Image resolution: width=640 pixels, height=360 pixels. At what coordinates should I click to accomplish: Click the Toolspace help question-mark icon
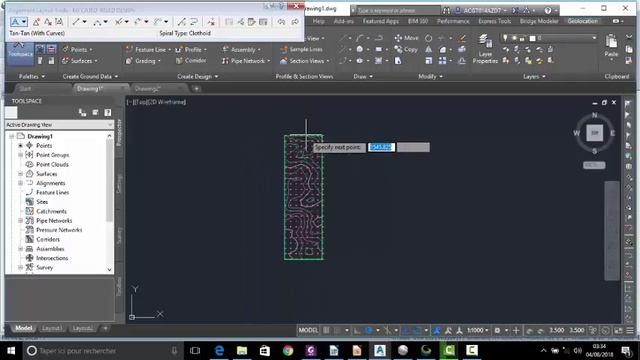click(107, 112)
